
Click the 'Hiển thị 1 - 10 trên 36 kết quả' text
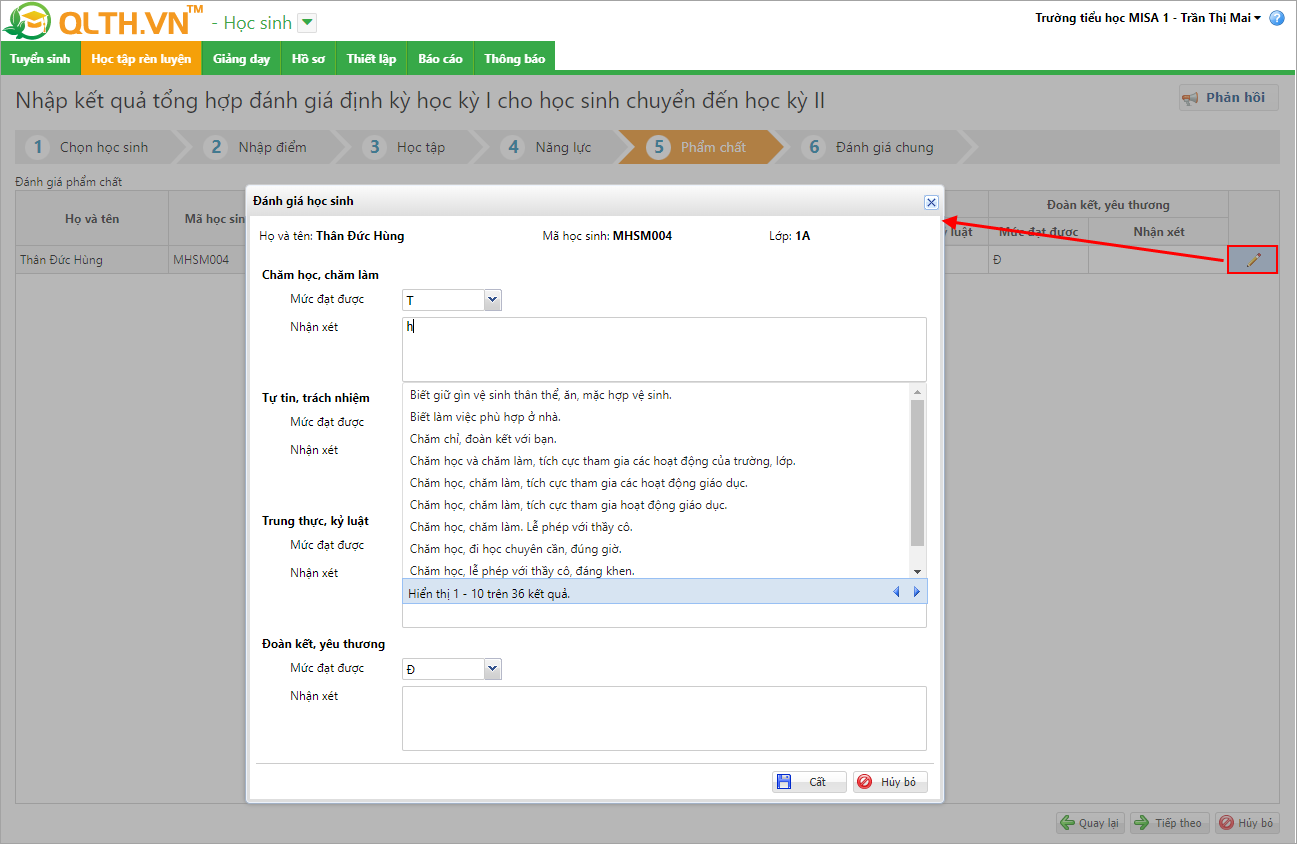490,594
